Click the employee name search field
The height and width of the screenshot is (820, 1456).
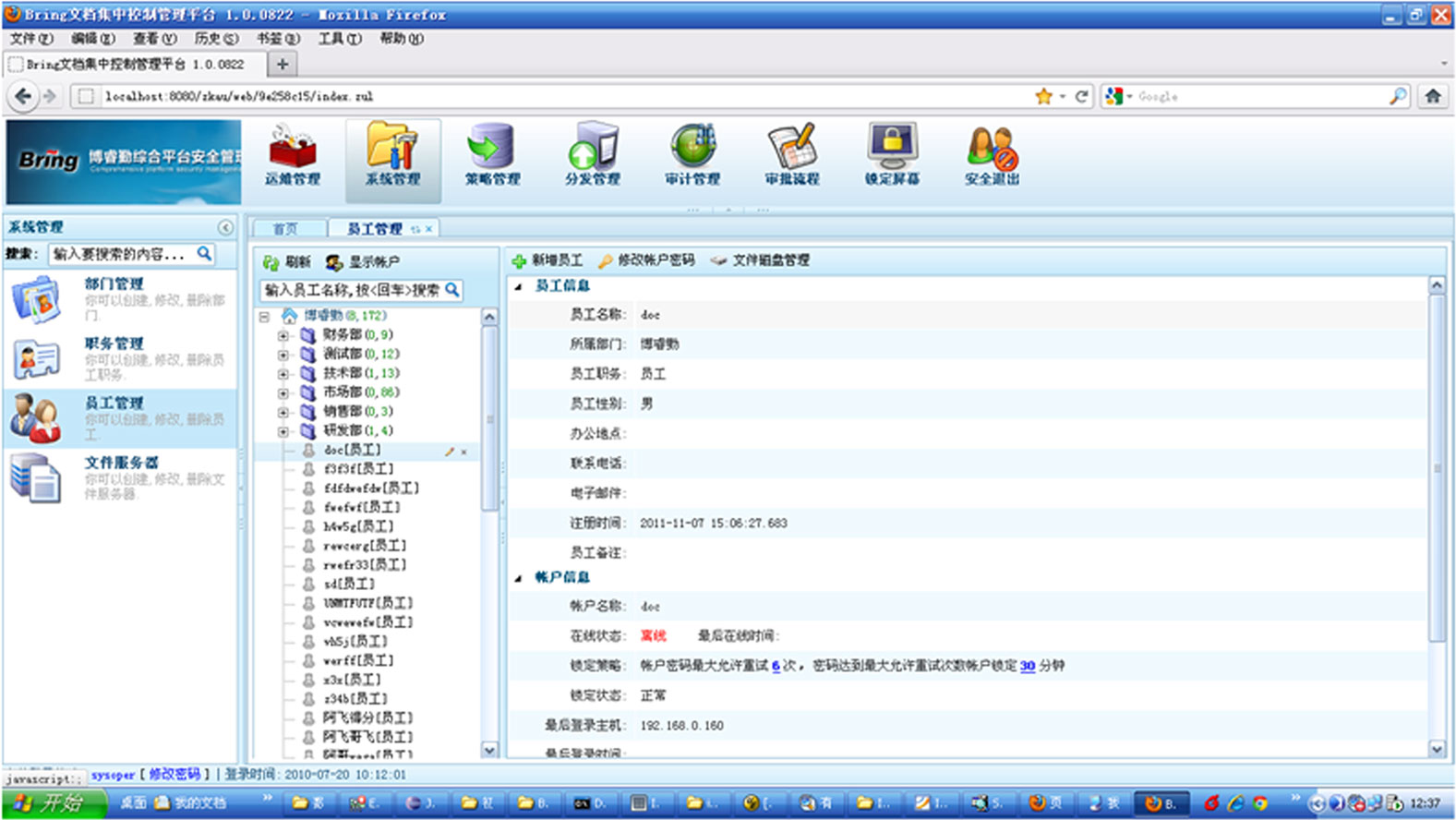[x=351, y=290]
